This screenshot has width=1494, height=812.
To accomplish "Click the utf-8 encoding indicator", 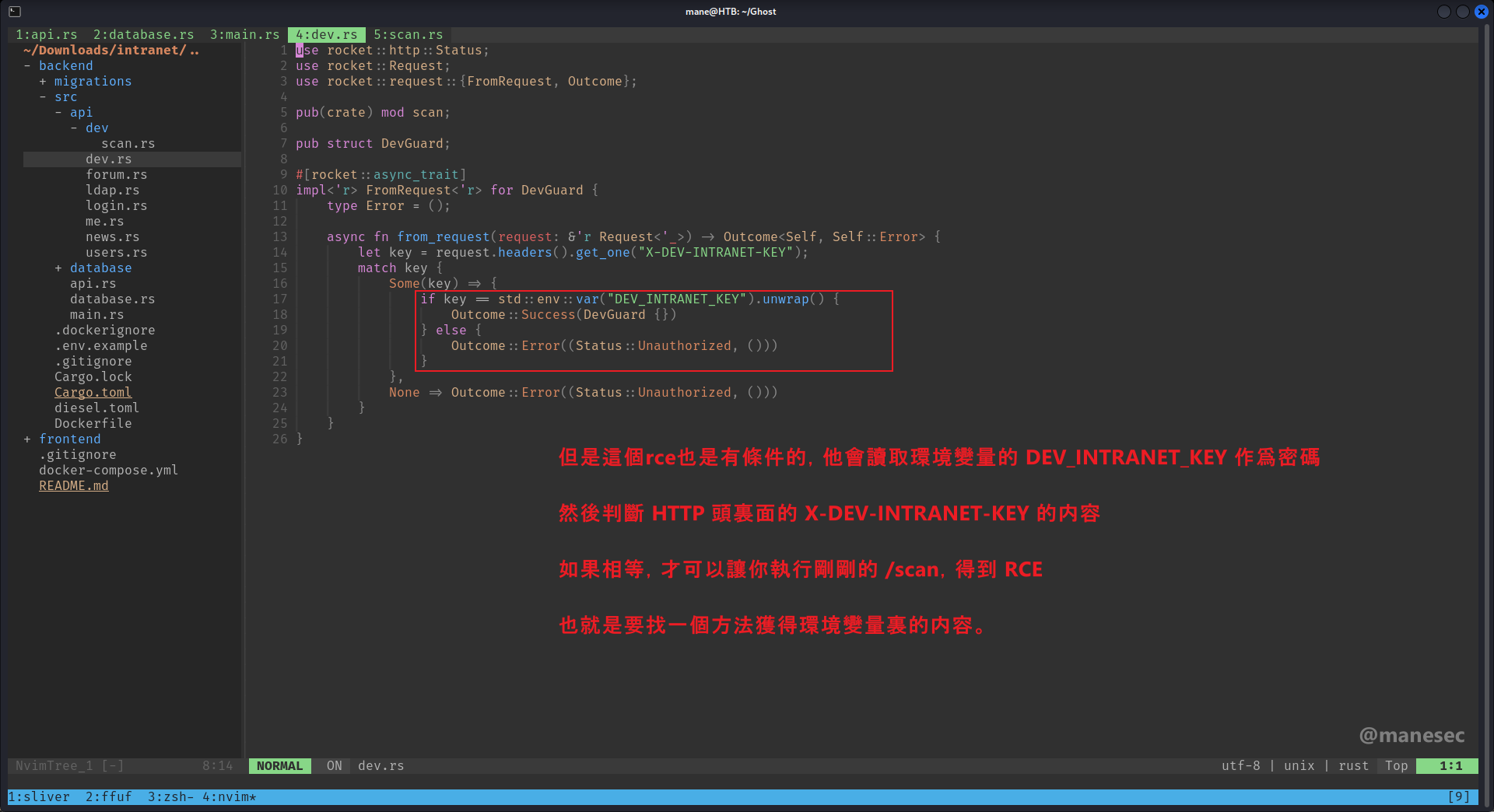I will click(1240, 766).
